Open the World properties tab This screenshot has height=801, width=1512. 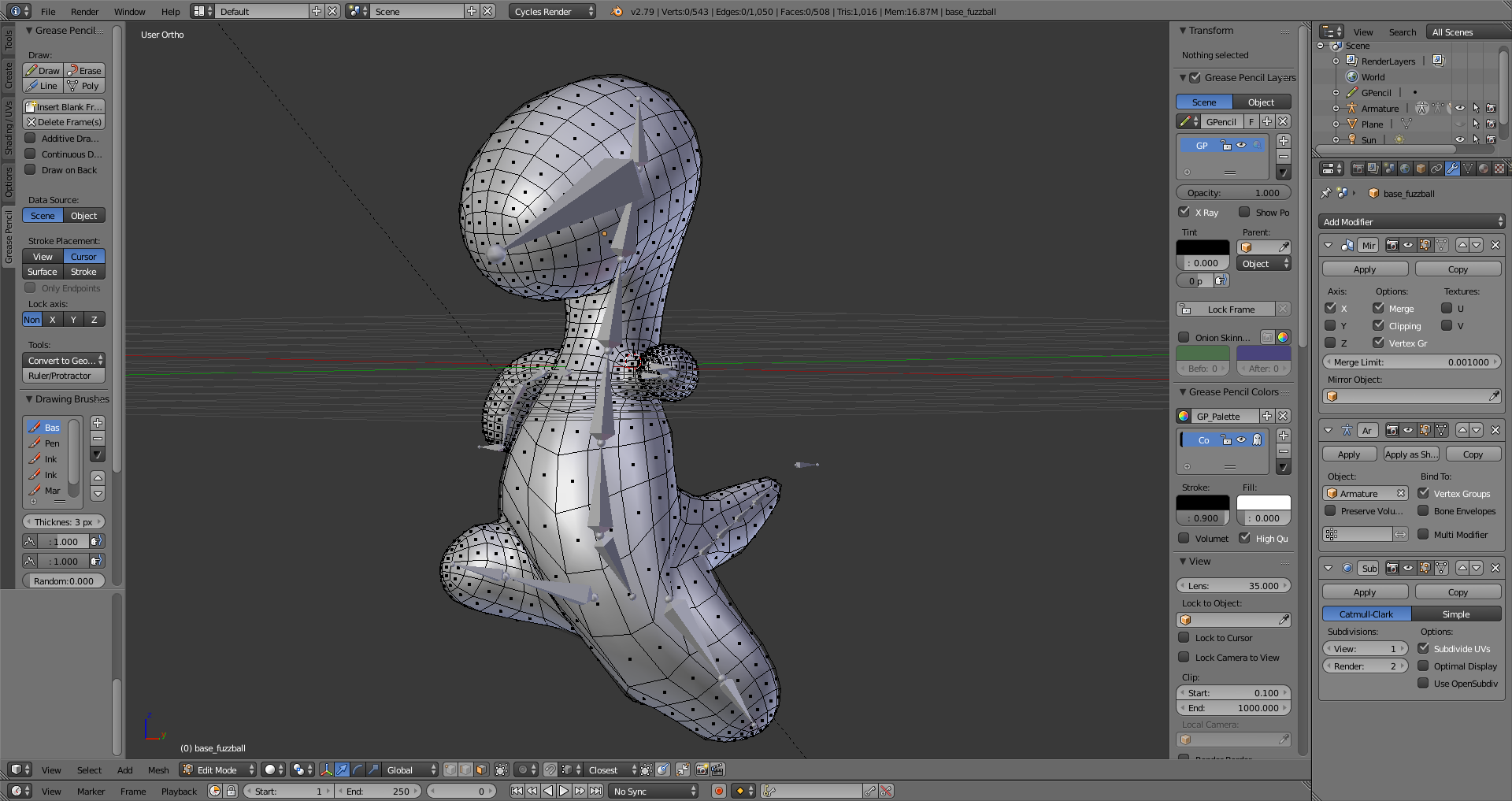tap(1405, 169)
